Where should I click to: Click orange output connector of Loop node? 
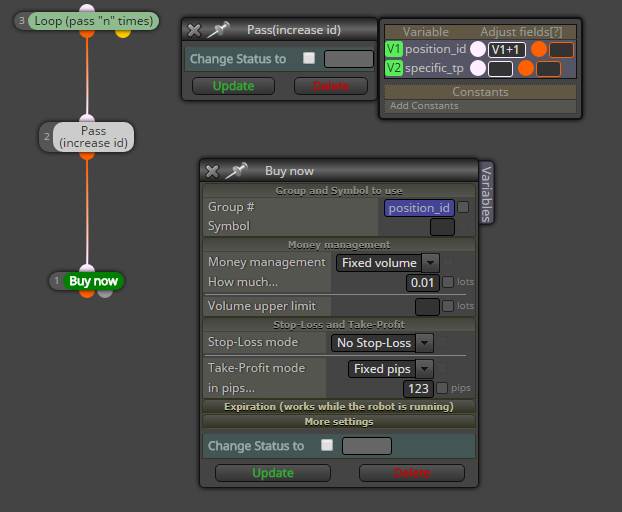click(x=87, y=33)
